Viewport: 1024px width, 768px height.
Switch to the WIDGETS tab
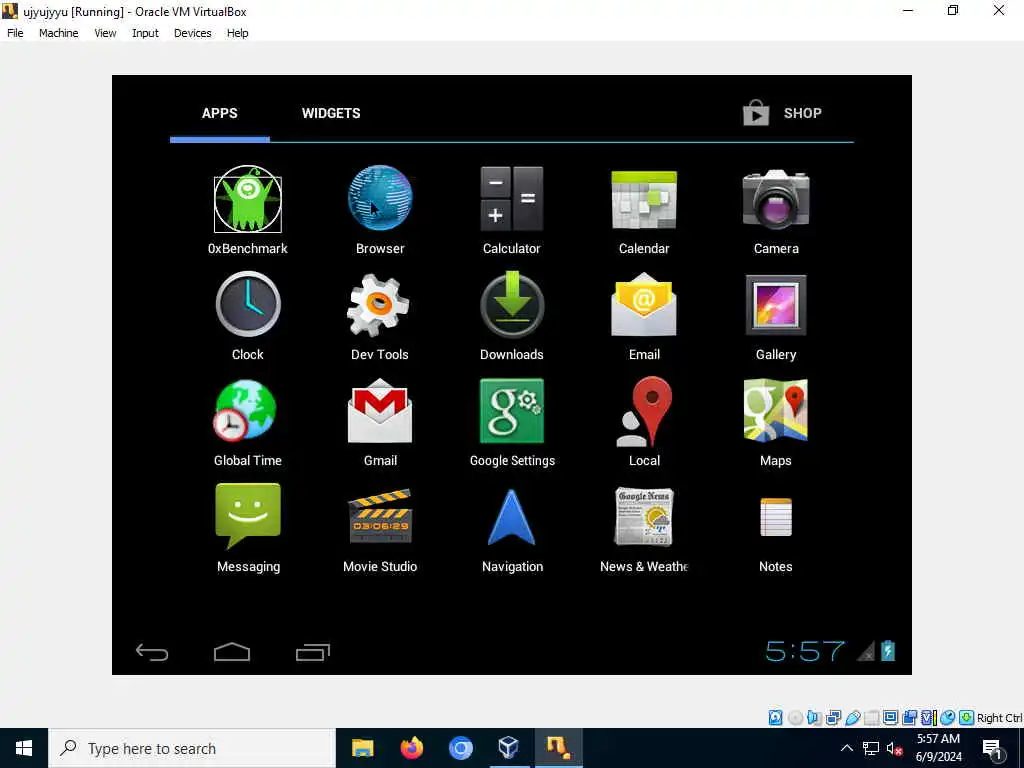tap(331, 113)
